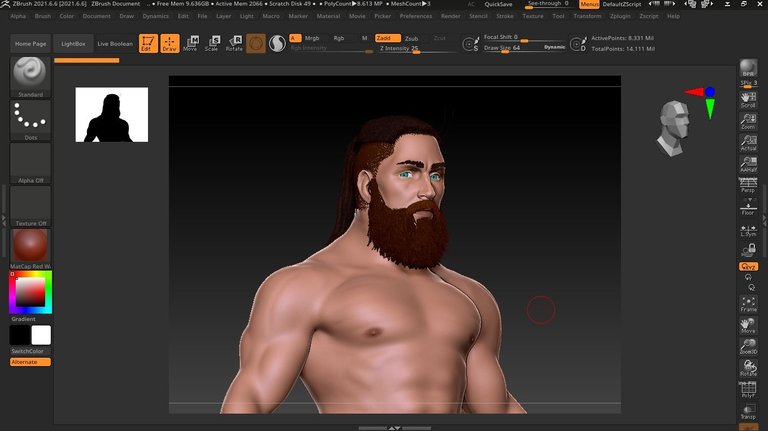Image resolution: width=768 pixels, height=431 pixels.
Task: Select the white main color swatch
Action: tap(41, 335)
